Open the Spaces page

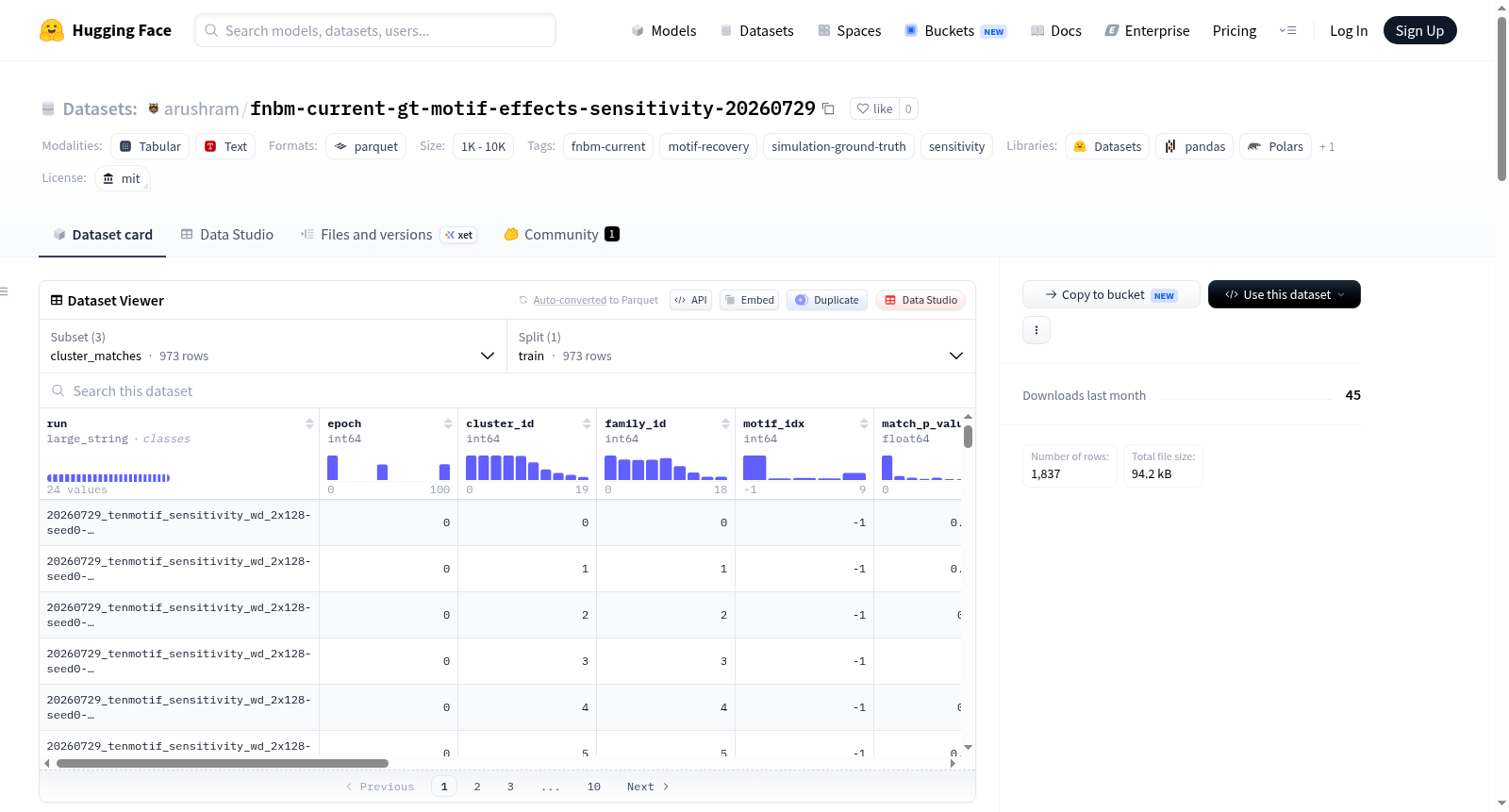tap(849, 30)
